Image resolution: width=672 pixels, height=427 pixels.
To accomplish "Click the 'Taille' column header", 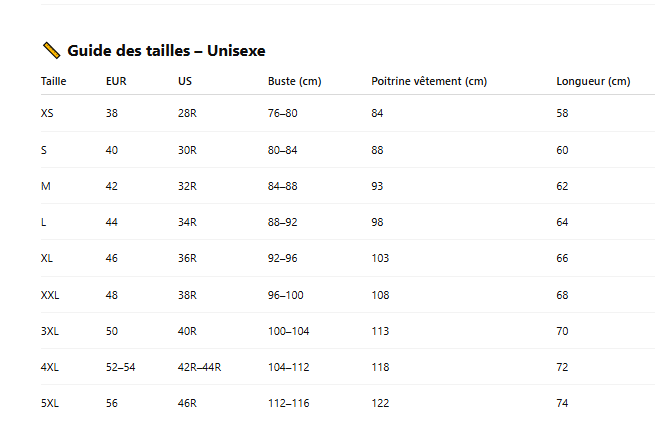I will point(54,81).
